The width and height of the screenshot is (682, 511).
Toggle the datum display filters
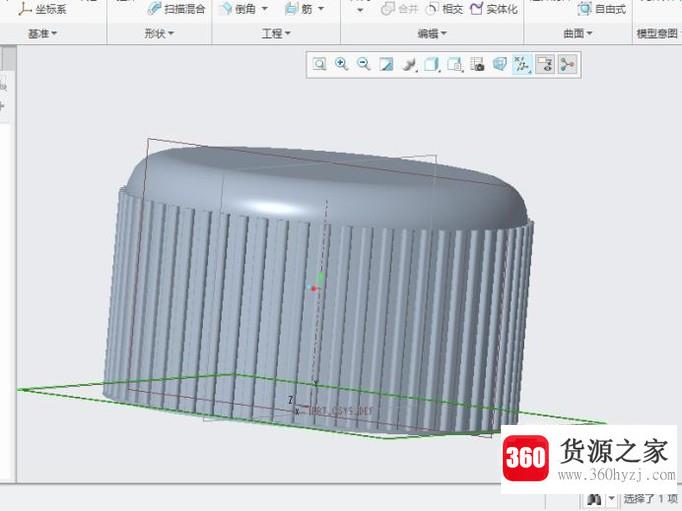522,65
